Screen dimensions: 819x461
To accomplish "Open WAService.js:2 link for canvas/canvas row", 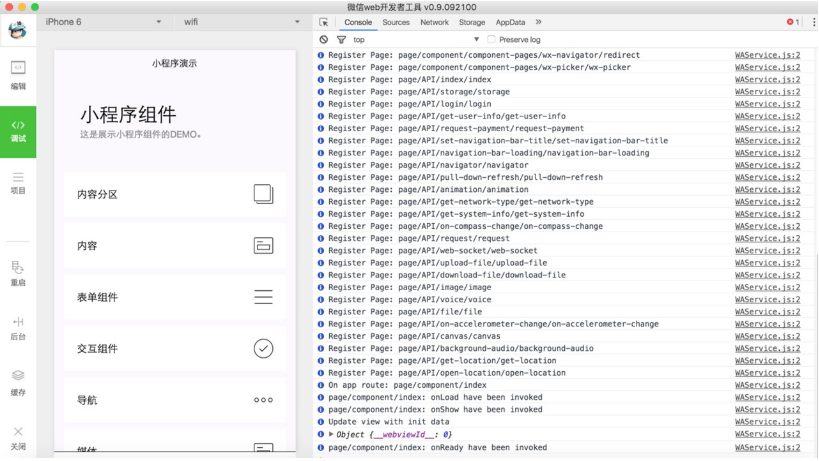I will (x=767, y=336).
